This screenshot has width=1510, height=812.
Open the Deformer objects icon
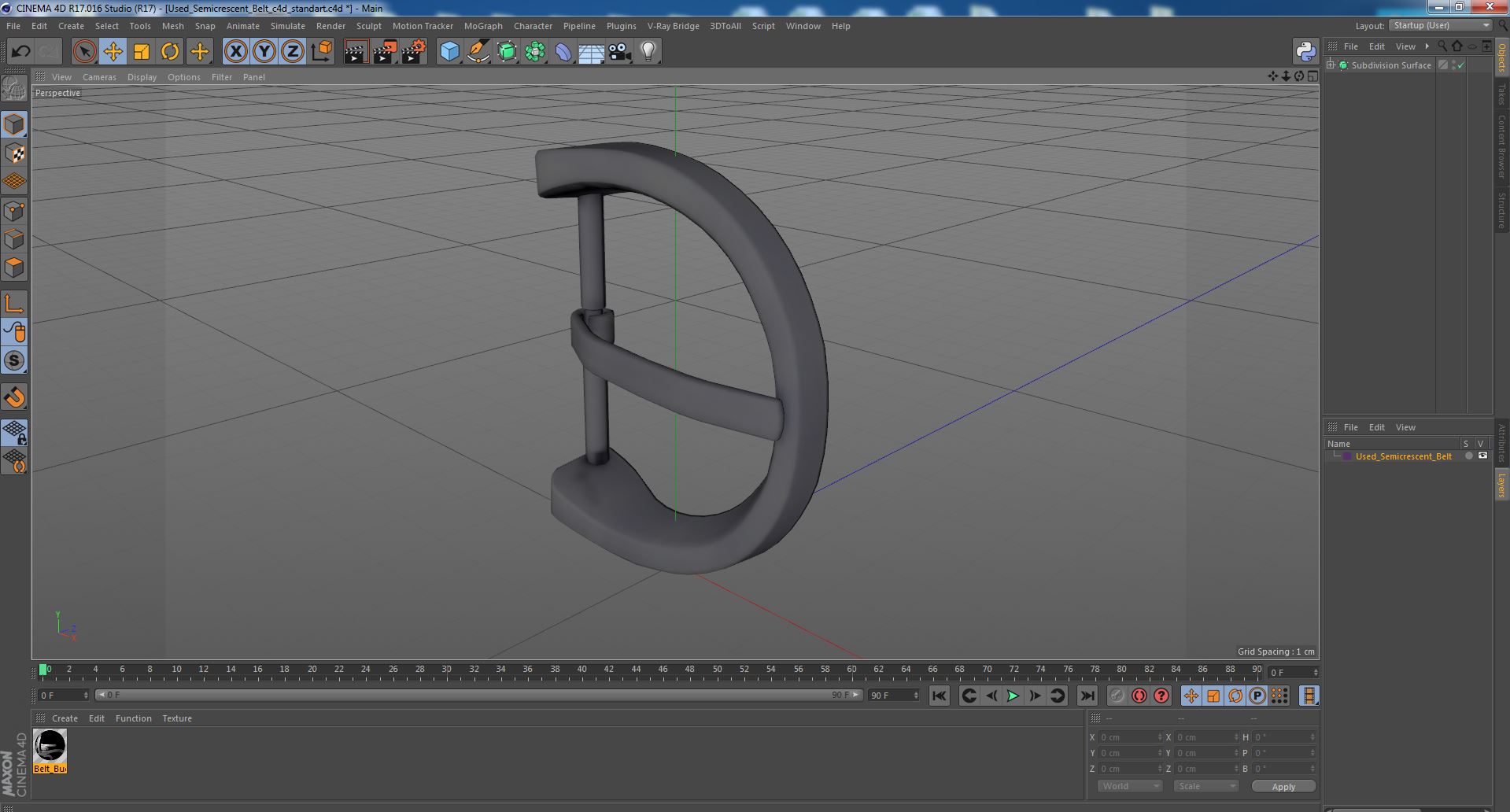click(563, 52)
